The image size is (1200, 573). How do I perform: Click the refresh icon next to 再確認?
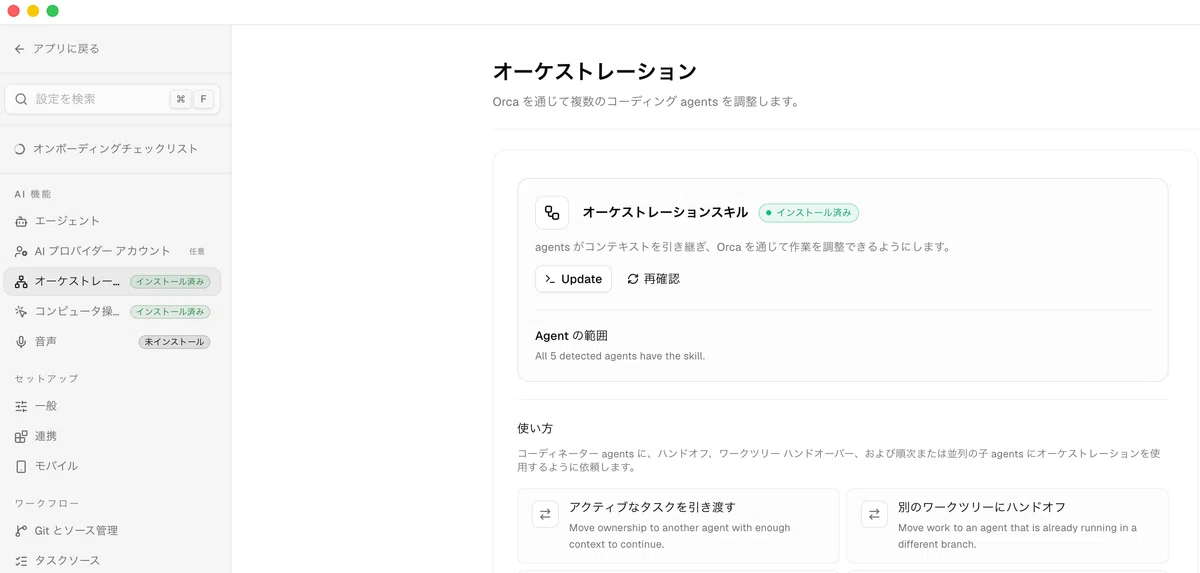633,279
